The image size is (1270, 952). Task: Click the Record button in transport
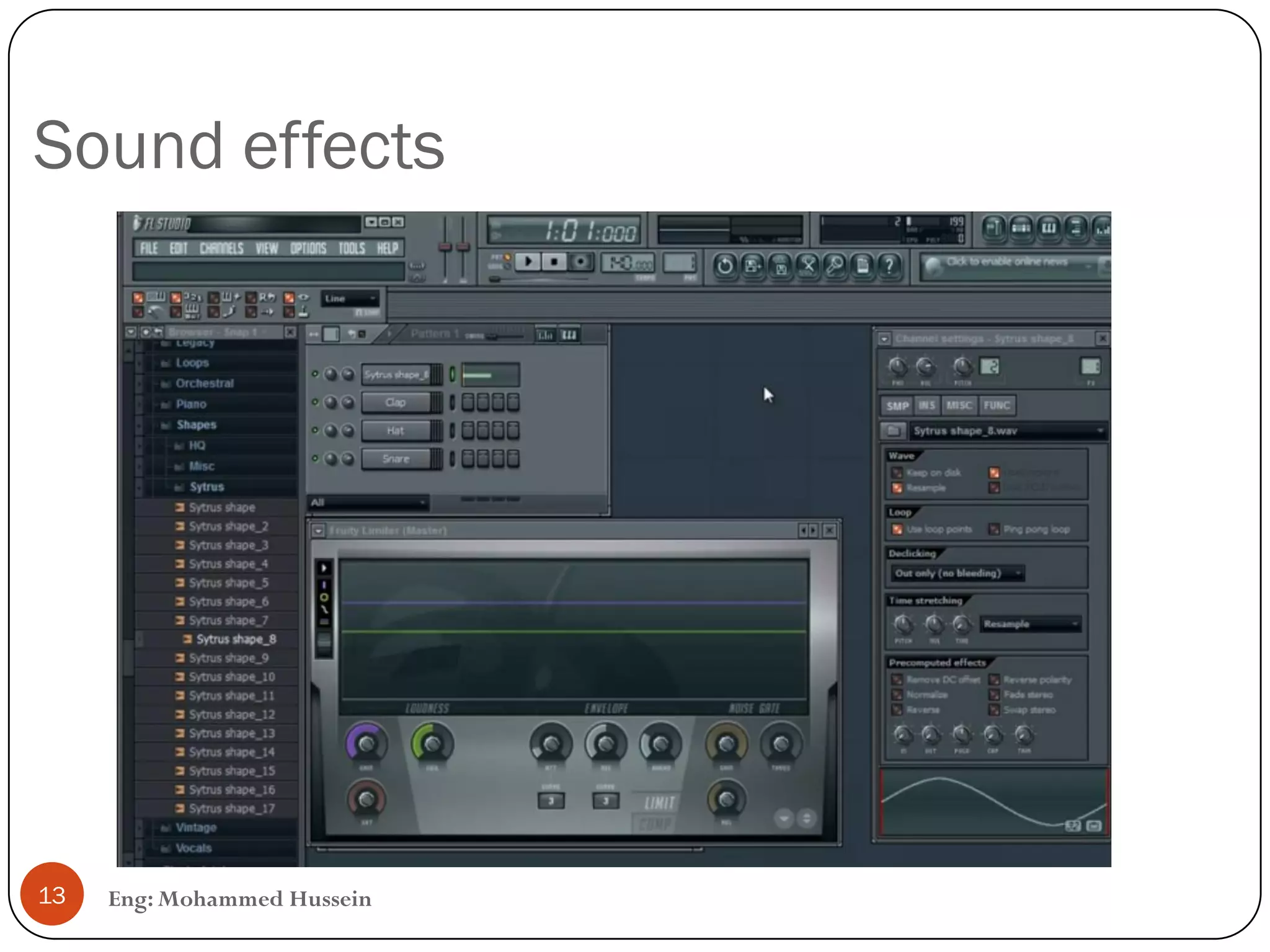(580, 262)
